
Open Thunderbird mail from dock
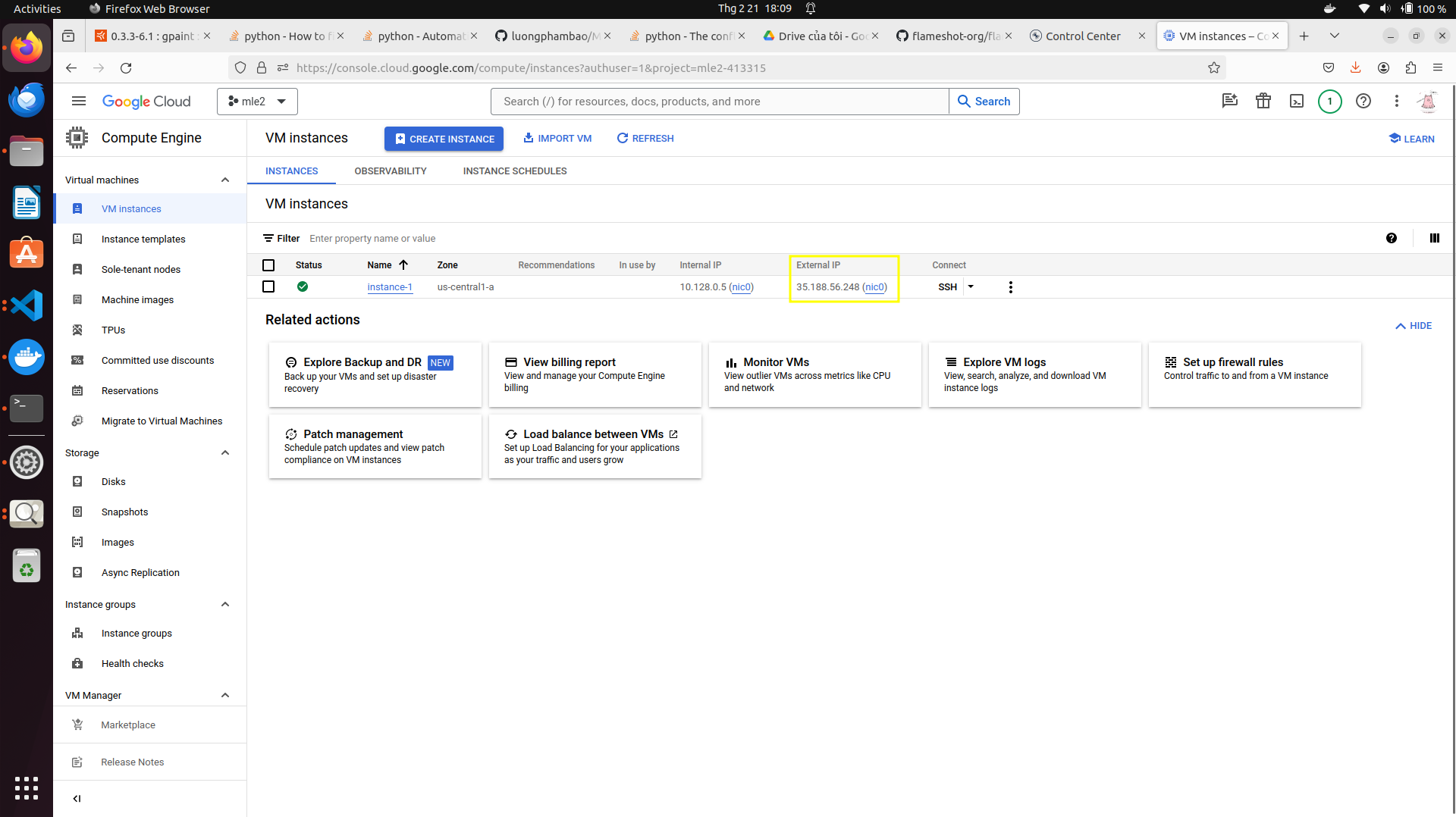(x=27, y=99)
